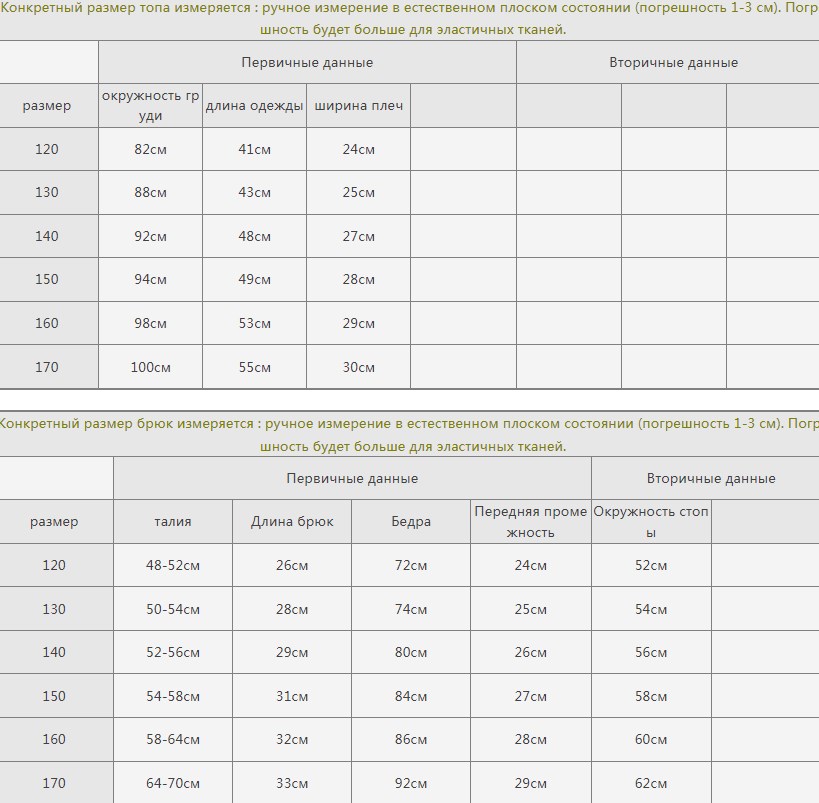Image resolution: width=819 pixels, height=803 pixels.
Task: Click clothing length 49см
Action: [x=254, y=280]
